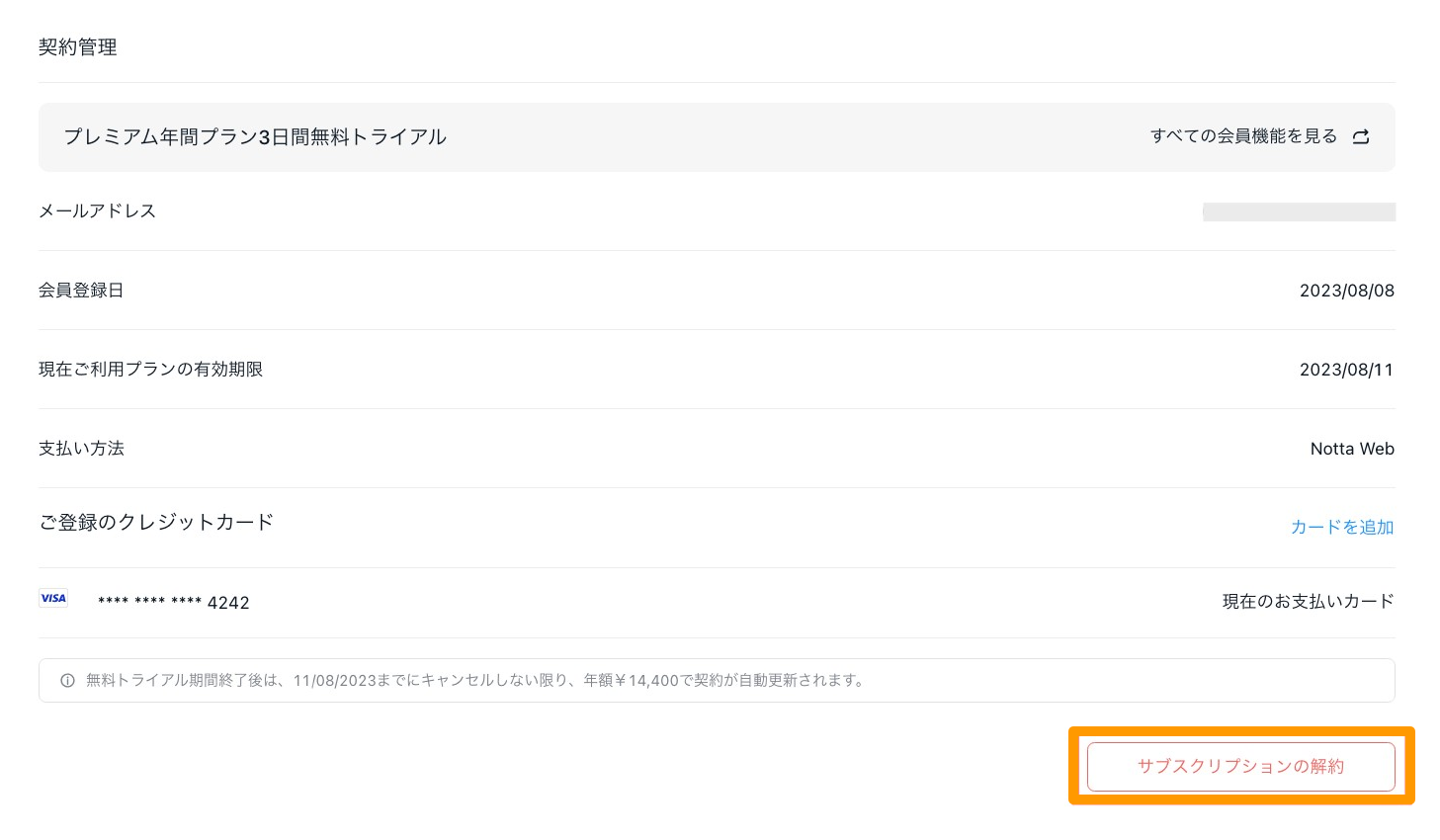Click the blurred email address value
The width and height of the screenshot is (1440, 840).
tap(1298, 211)
